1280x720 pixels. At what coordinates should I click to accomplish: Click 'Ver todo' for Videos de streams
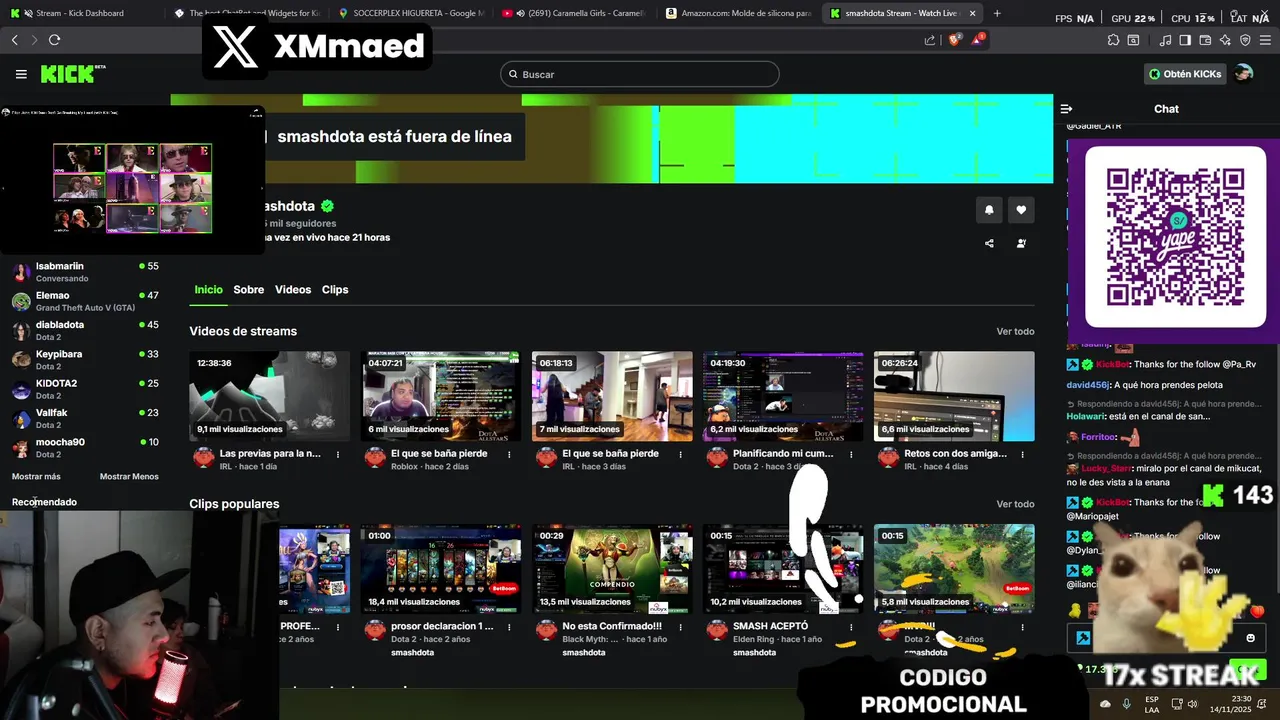1015,332
